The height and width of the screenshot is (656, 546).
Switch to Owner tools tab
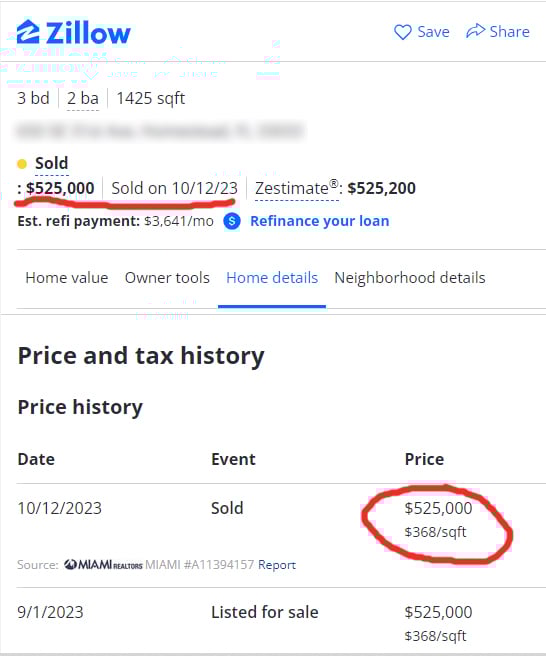click(167, 278)
